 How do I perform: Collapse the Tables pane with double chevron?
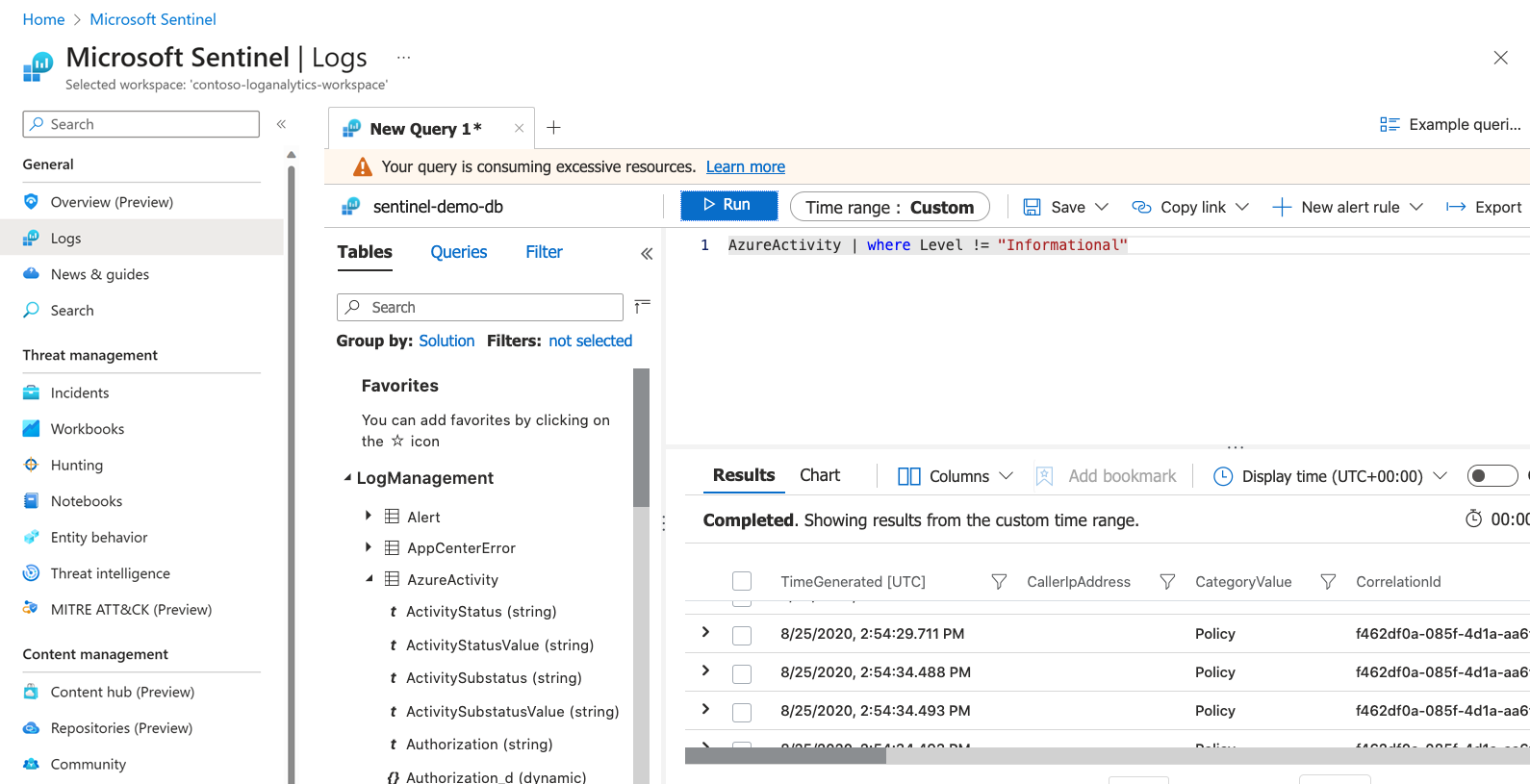click(x=647, y=253)
